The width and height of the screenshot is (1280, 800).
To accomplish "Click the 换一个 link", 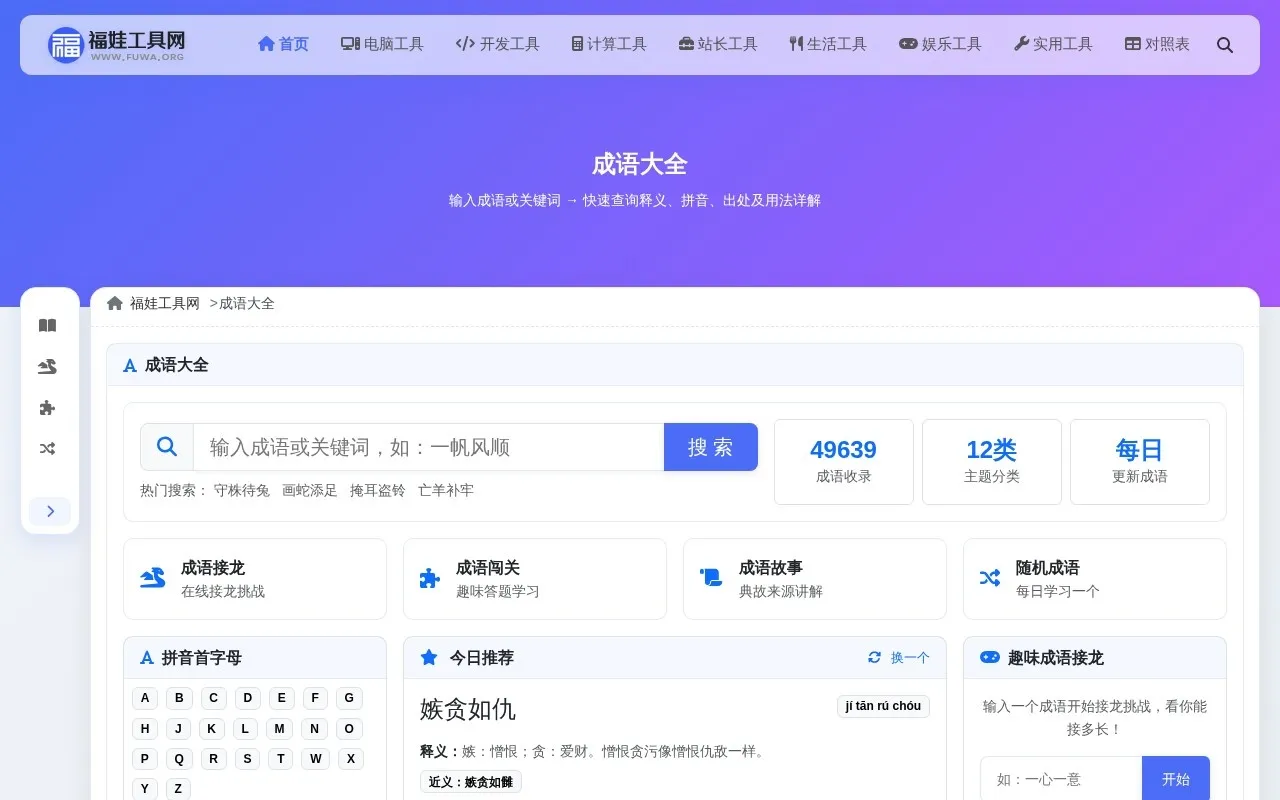I will [x=910, y=657].
